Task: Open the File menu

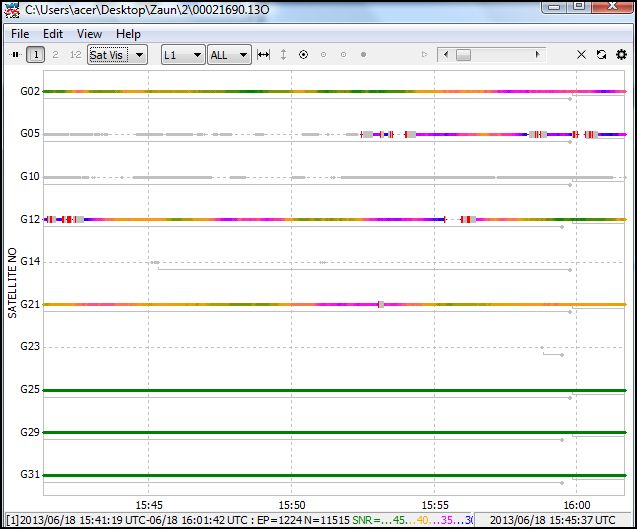Action: 20,34
